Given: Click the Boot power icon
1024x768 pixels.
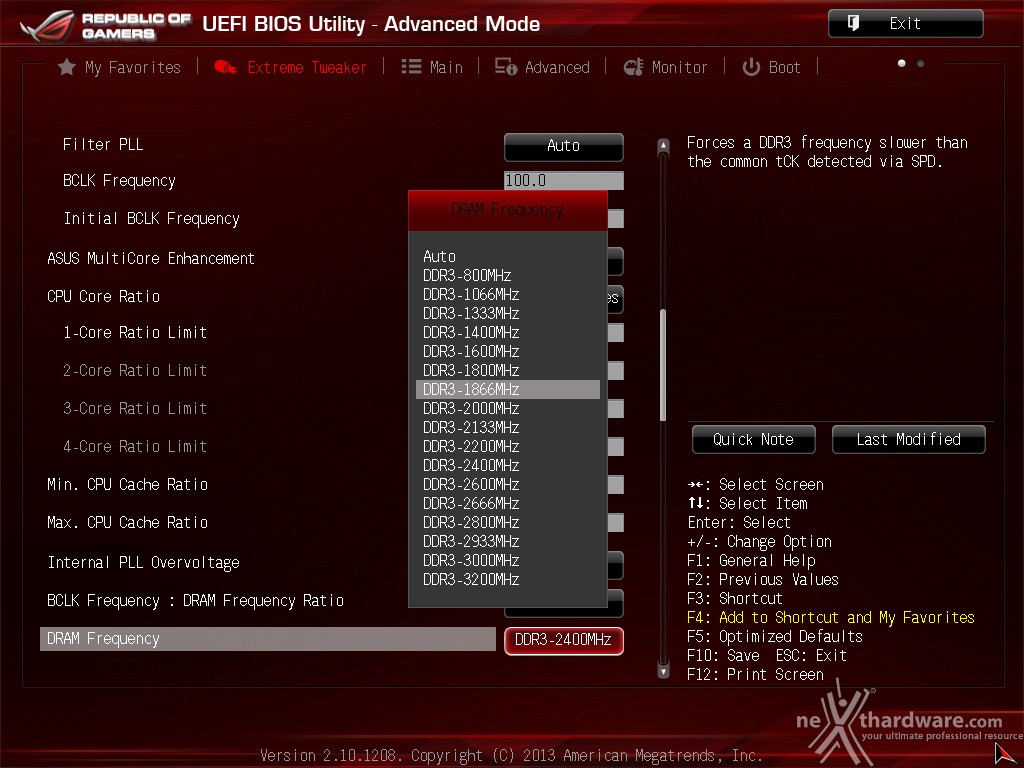Looking at the screenshot, I should click(x=751, y=67).
